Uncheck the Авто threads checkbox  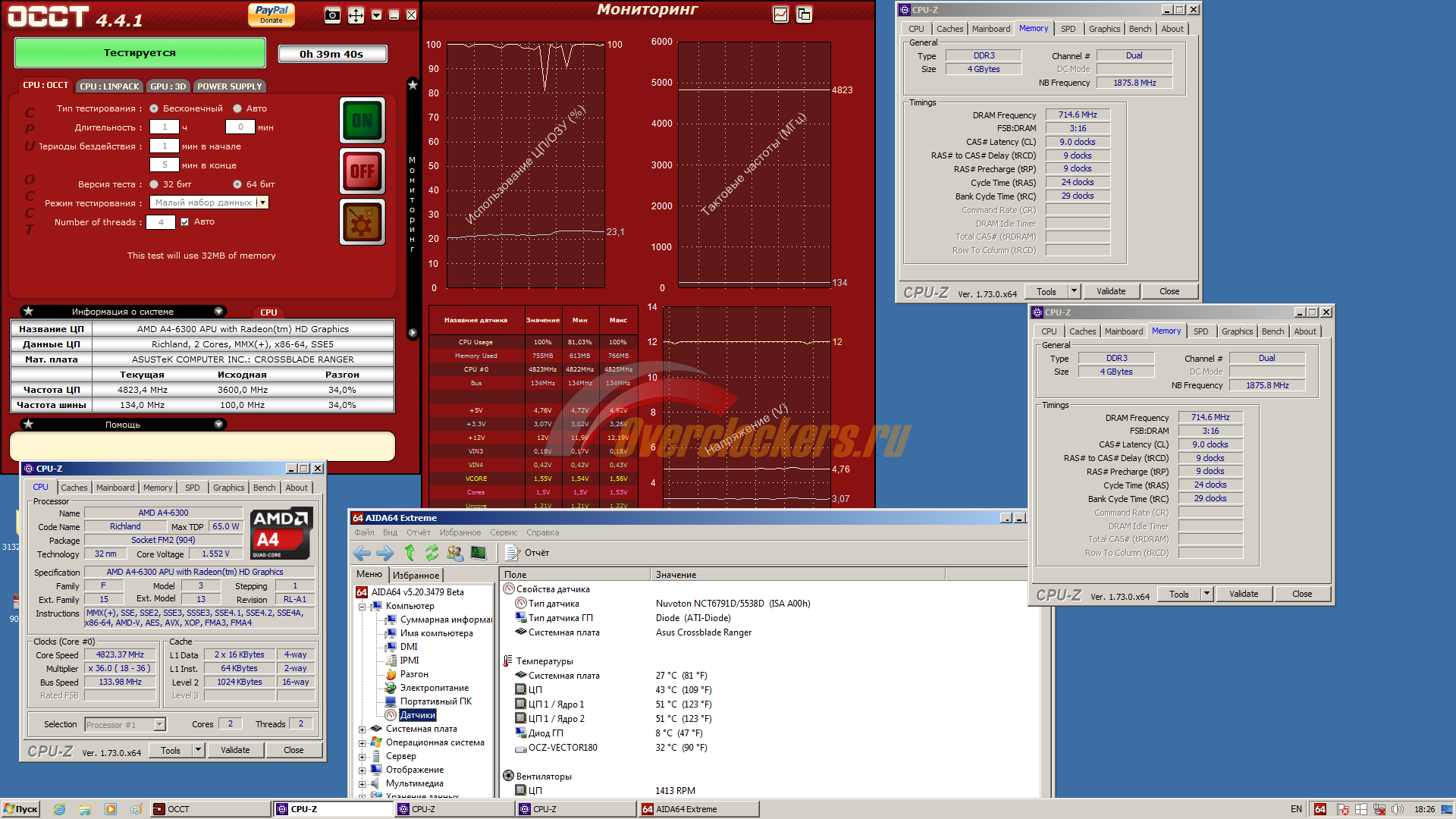(184, 222)
